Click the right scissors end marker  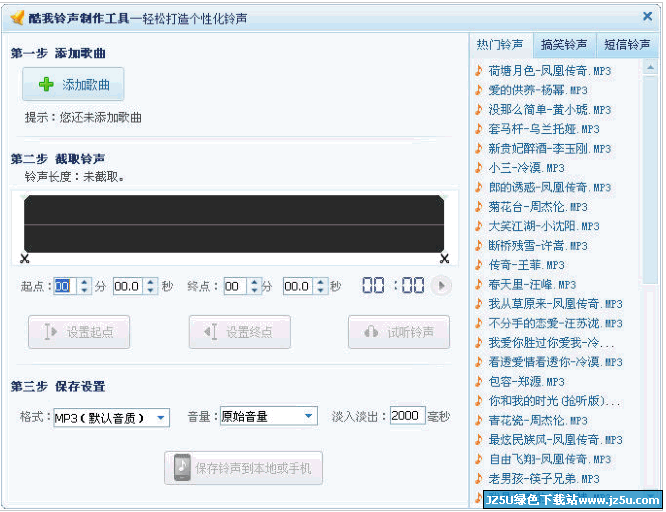pyautogui.click(x=444, y=258)
